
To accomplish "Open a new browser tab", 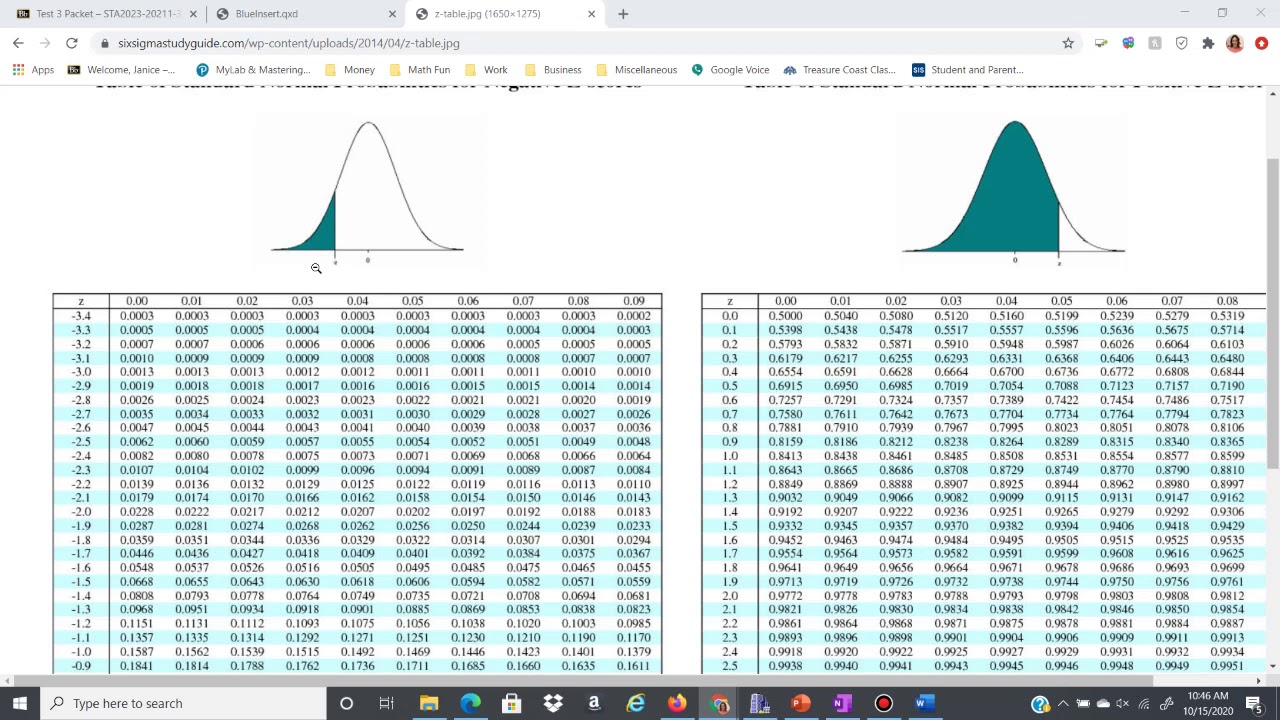I will pyautogui.click(x=623, y=14).
